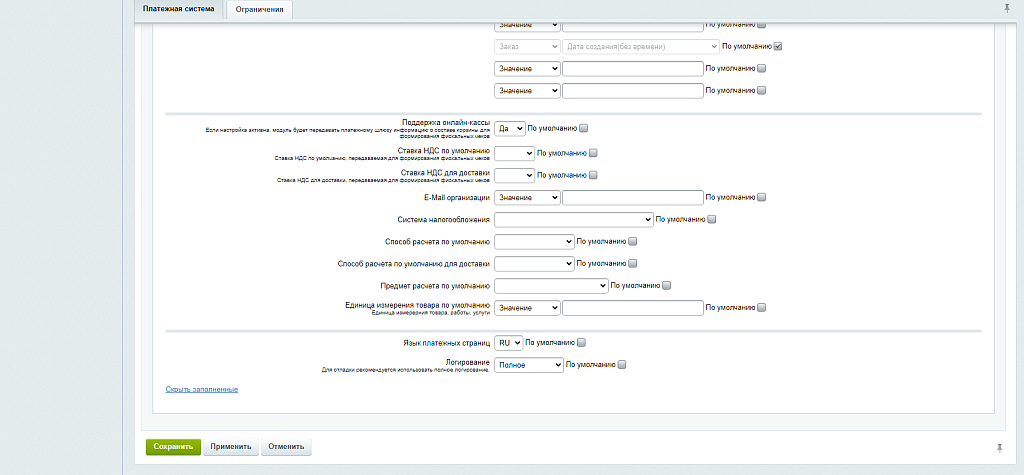Toggle По умолчанию for E-Mail организации
The width and height of the screenshot is (1024, 475).
tap(762, 197)
